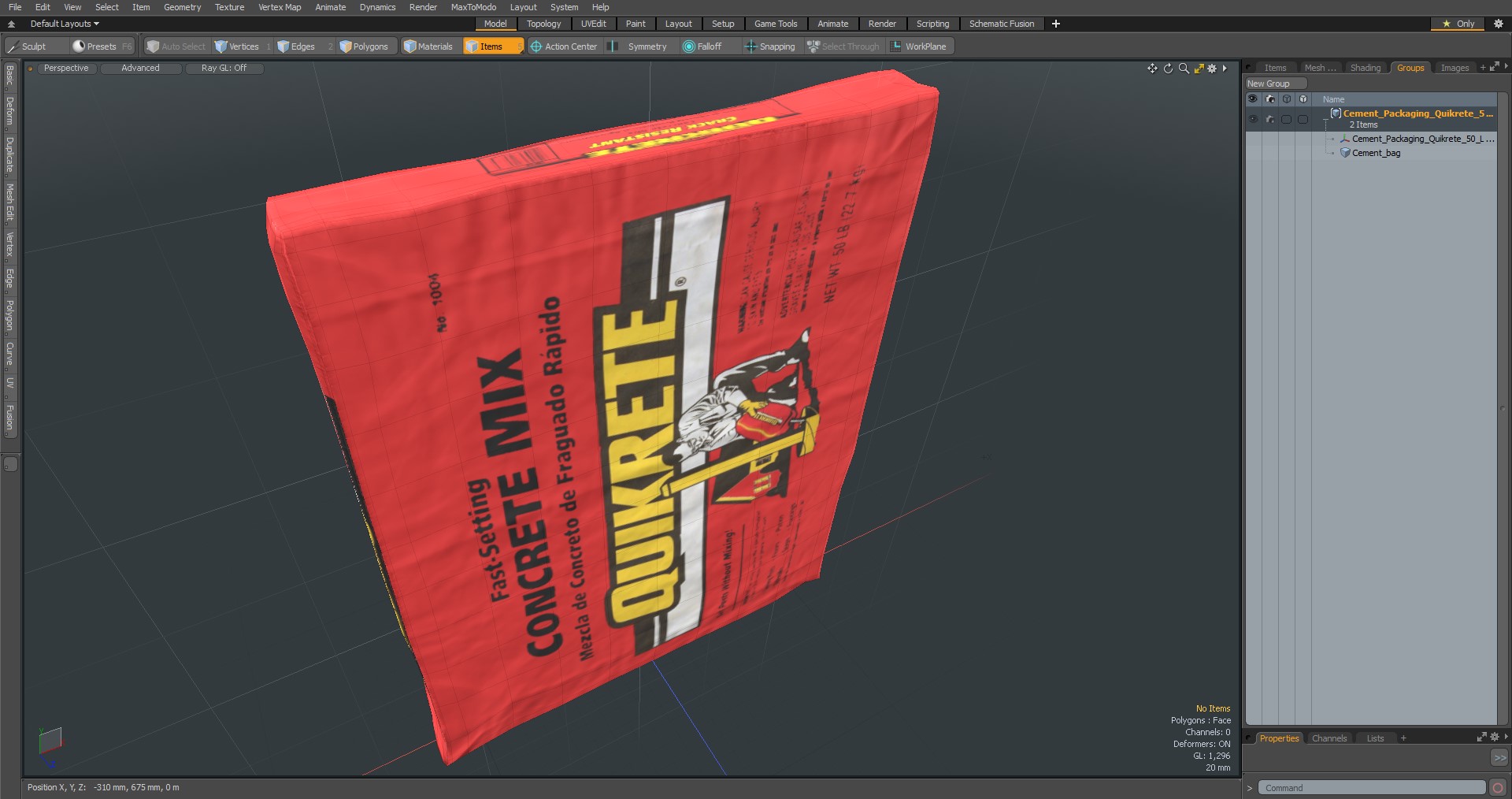
Task: Open the Action Center options
Action: click(564, 46)
